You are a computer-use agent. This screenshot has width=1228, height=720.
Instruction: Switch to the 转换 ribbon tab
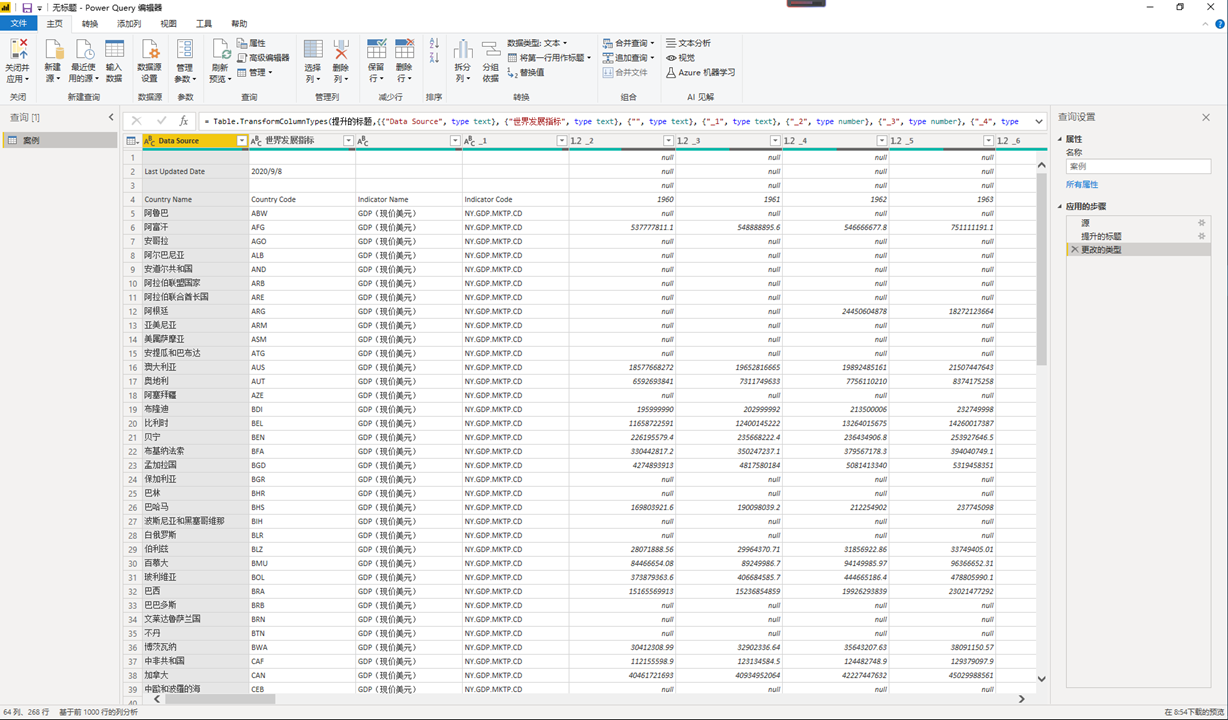click(x=90, y=23)
